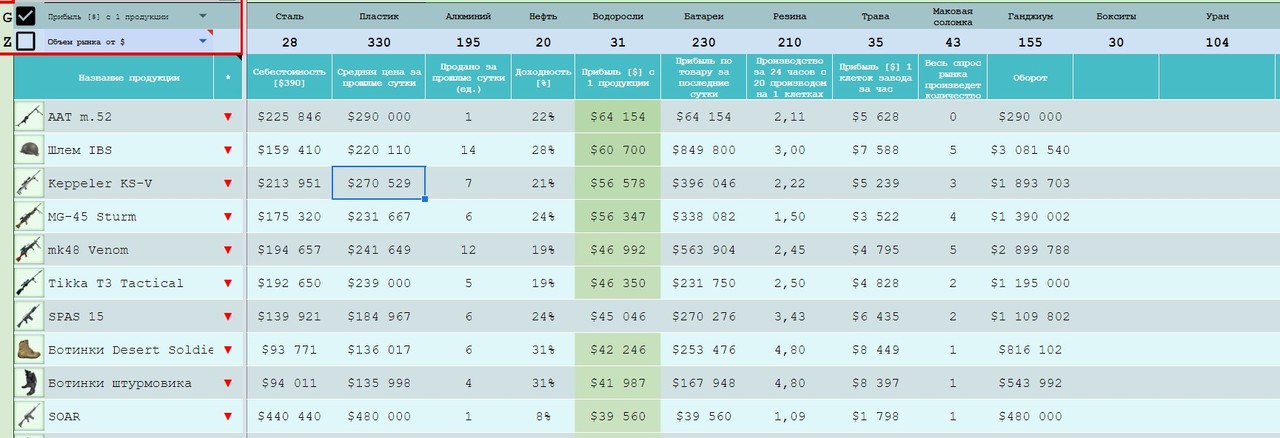The width and height of the screenshot is (1280, 438).
Task: Select the SOAR average price $480 000 cell
Action: (x=379, y=417)
